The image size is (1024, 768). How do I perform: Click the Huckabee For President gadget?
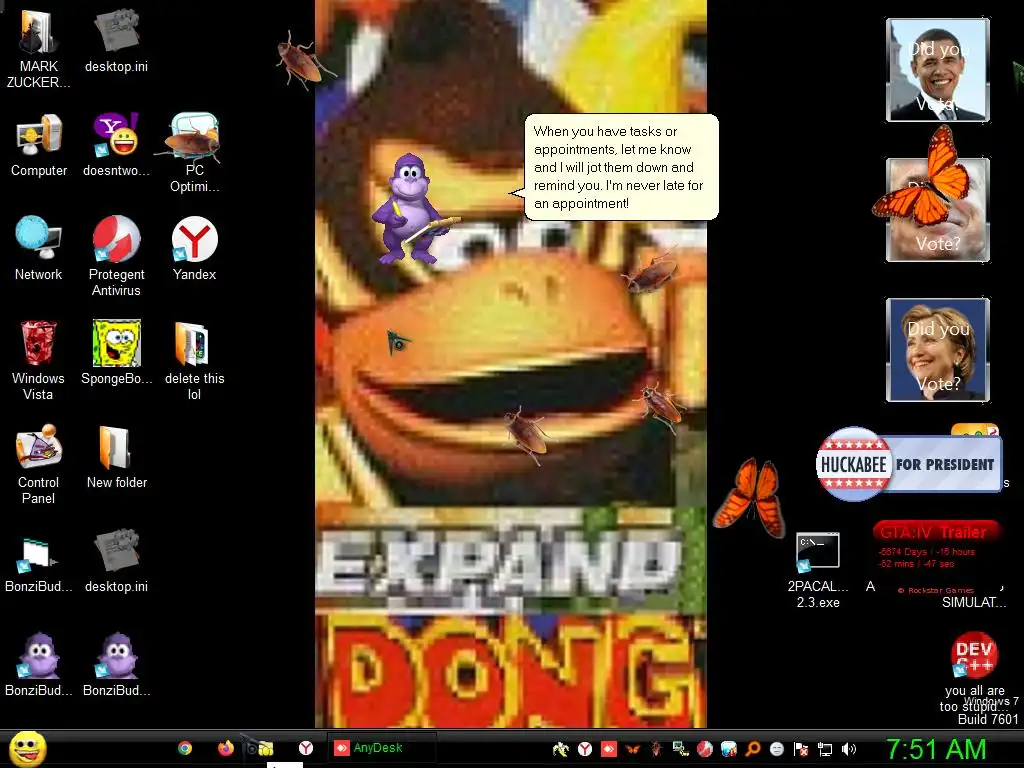(x=909, y=464)
